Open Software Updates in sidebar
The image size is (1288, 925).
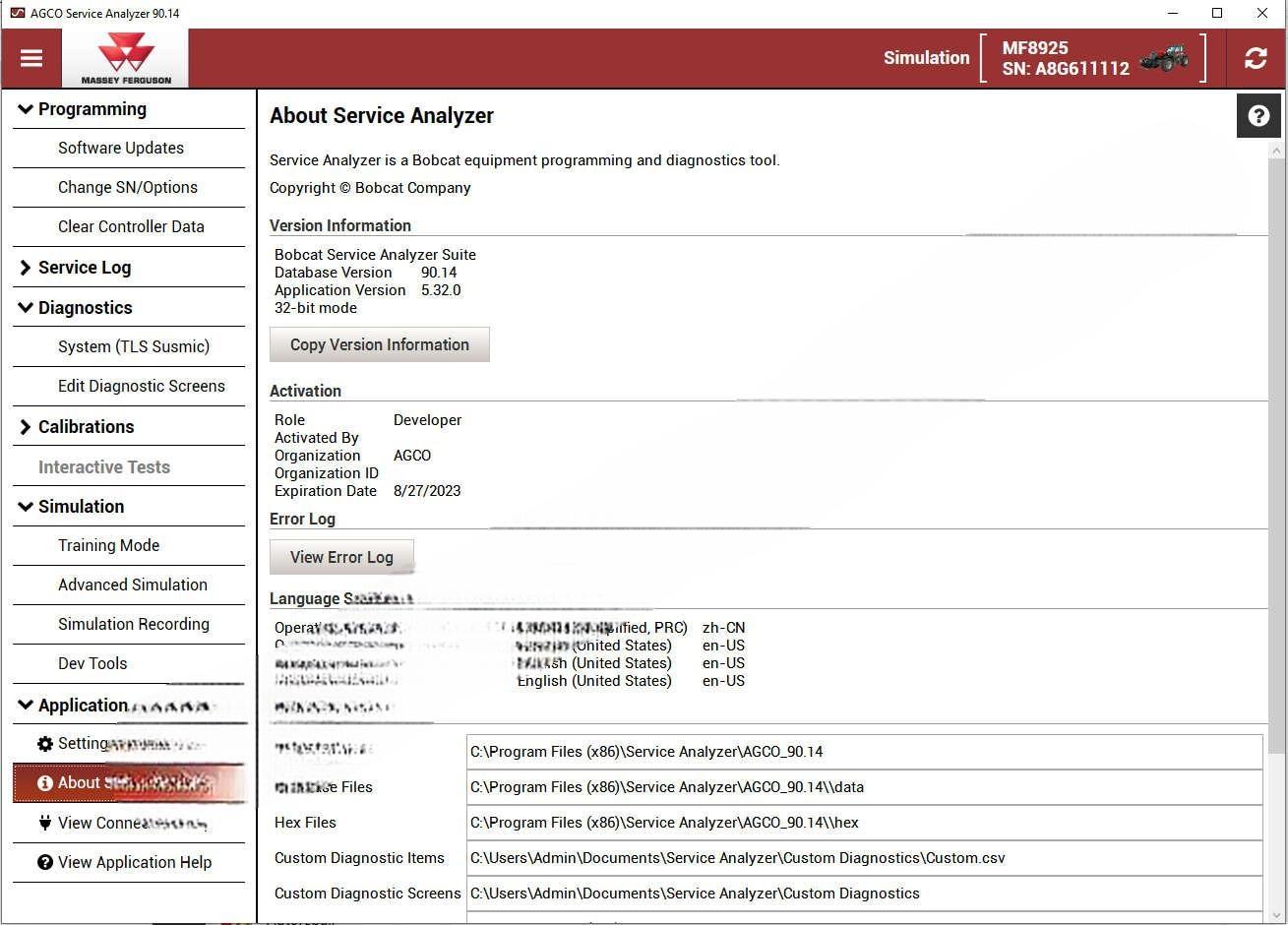pyautogui.click(x=121, y=149)
